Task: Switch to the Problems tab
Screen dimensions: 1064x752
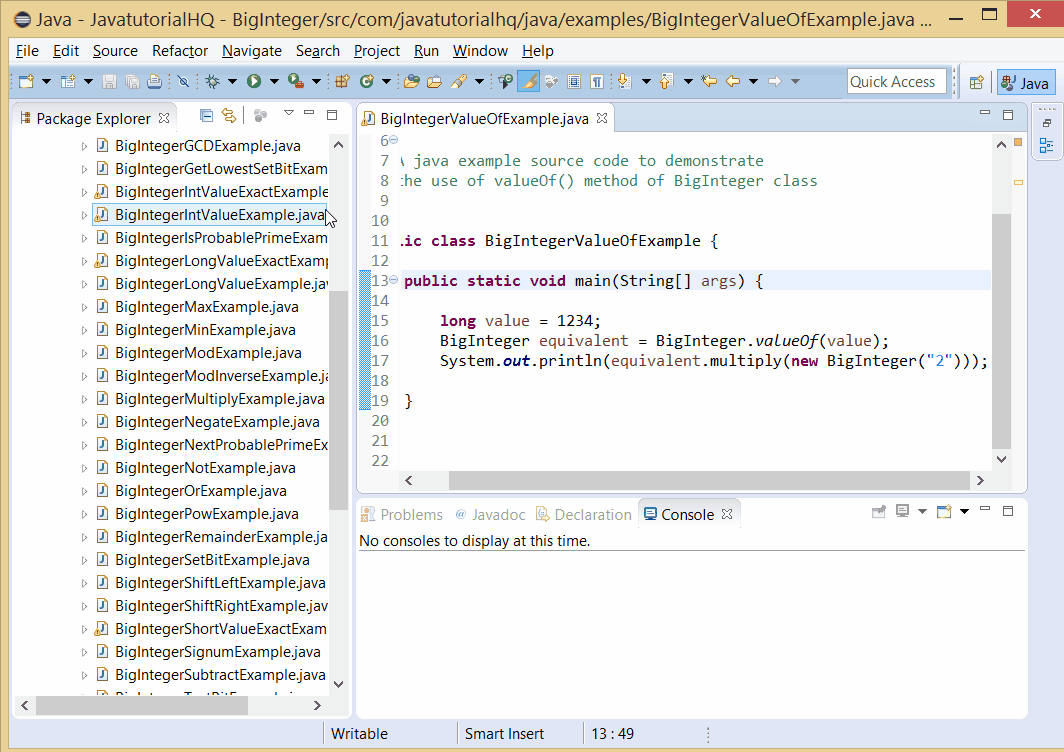Action: (x=414, y=514)
